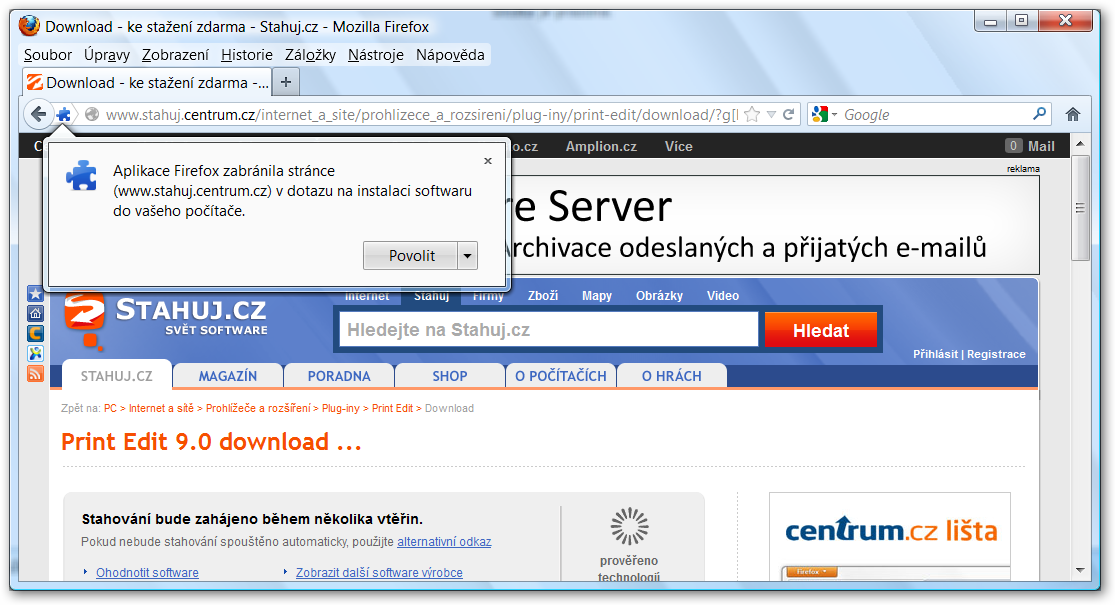Bookmark page with the star icon
The width and height of the screenshot is (1115, 605).
pos(752,114)
